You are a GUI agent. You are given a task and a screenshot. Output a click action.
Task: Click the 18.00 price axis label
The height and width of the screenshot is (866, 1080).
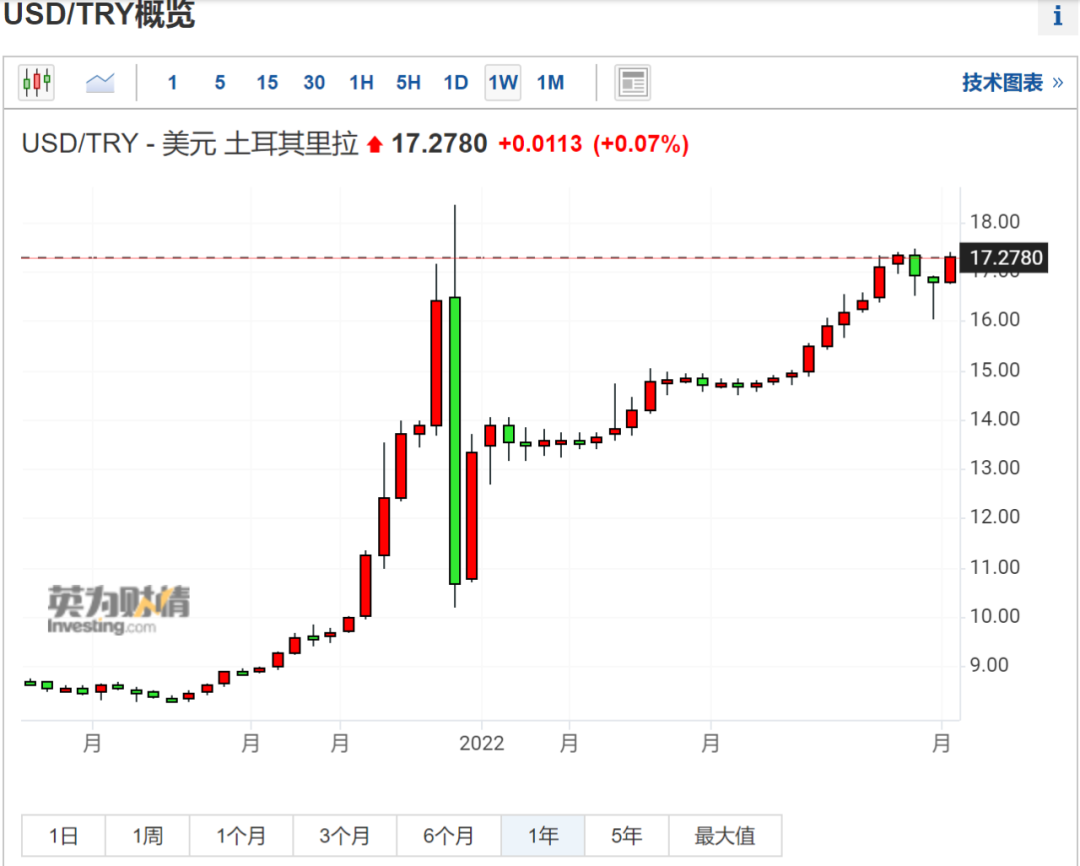995,222
